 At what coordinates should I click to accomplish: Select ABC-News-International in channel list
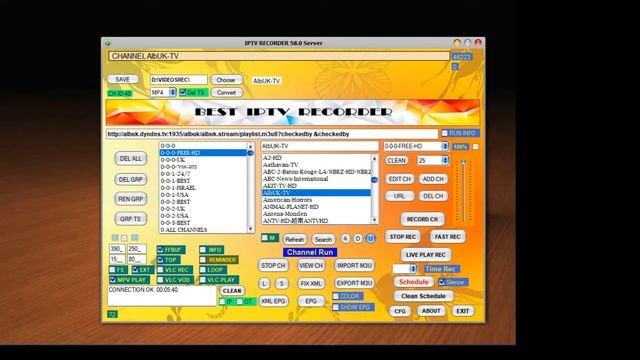pos(316,179)
